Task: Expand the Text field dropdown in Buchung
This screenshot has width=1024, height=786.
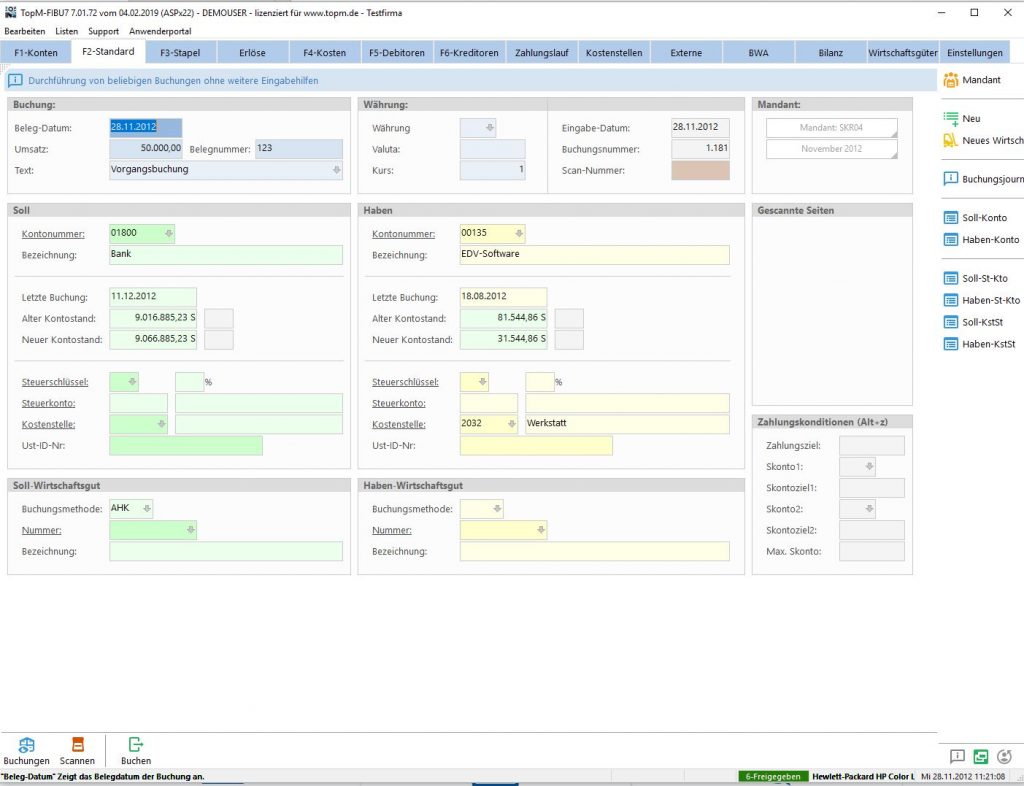Action: click(x=337, y=169)
